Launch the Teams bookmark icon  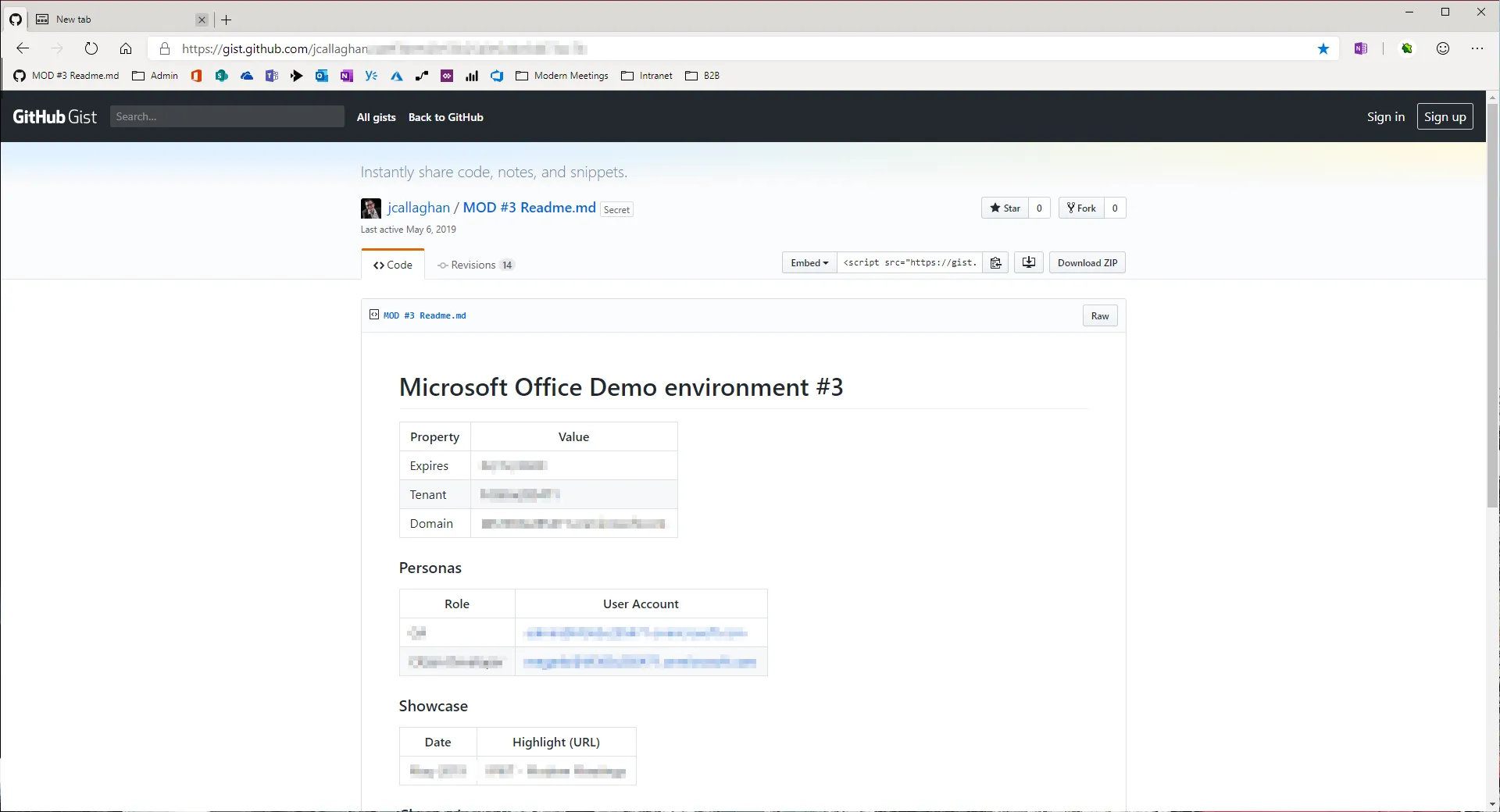pyautogui.click(x=272, y=76)
